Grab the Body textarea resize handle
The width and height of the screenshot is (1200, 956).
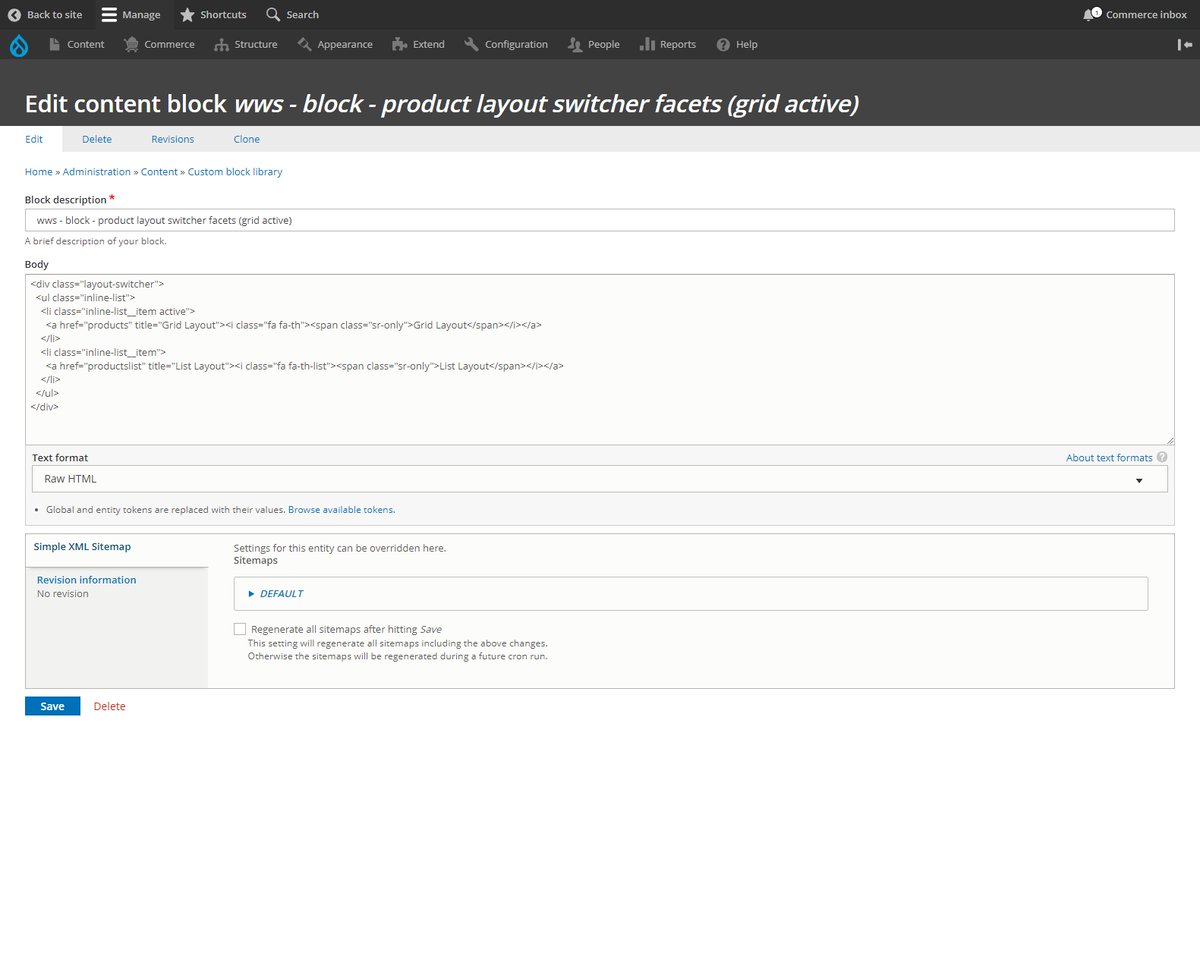1169,440
